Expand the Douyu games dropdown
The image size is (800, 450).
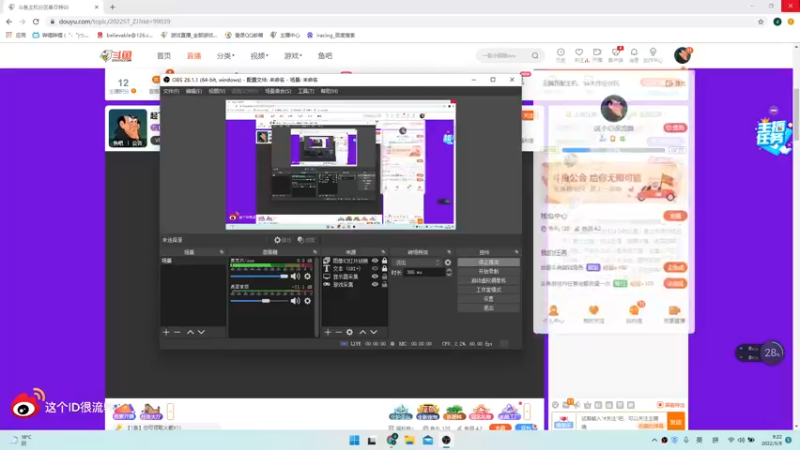[x=293, y=56]
